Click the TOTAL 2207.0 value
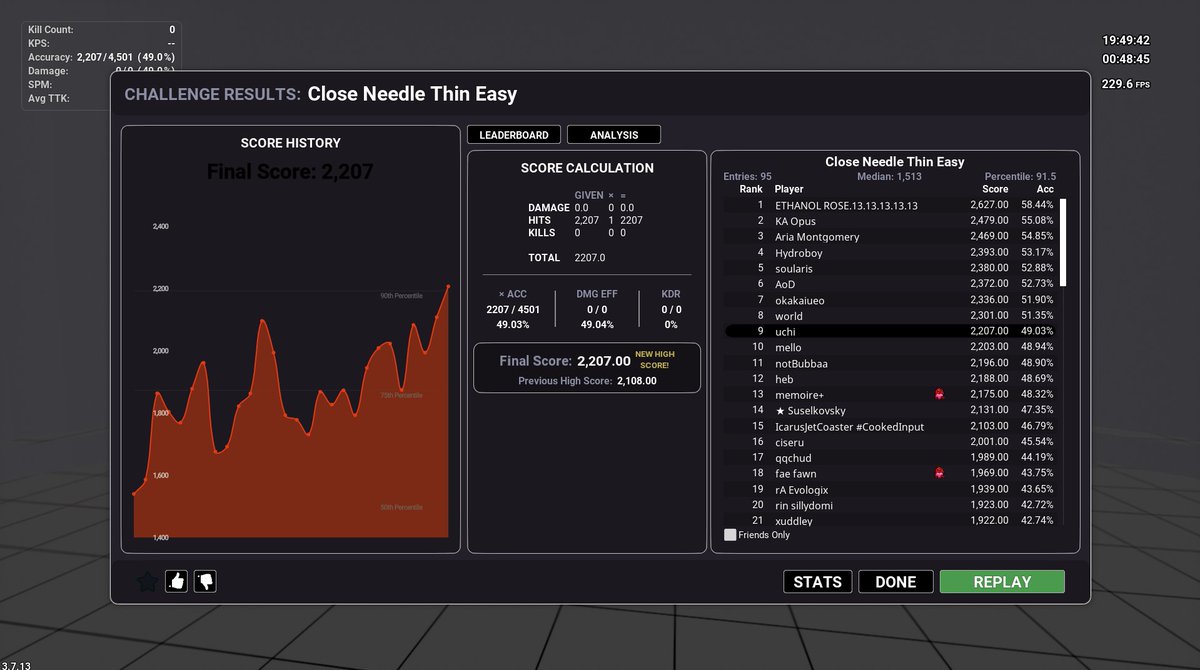Viewport: 1200px width, 670px height. point(590,257)
